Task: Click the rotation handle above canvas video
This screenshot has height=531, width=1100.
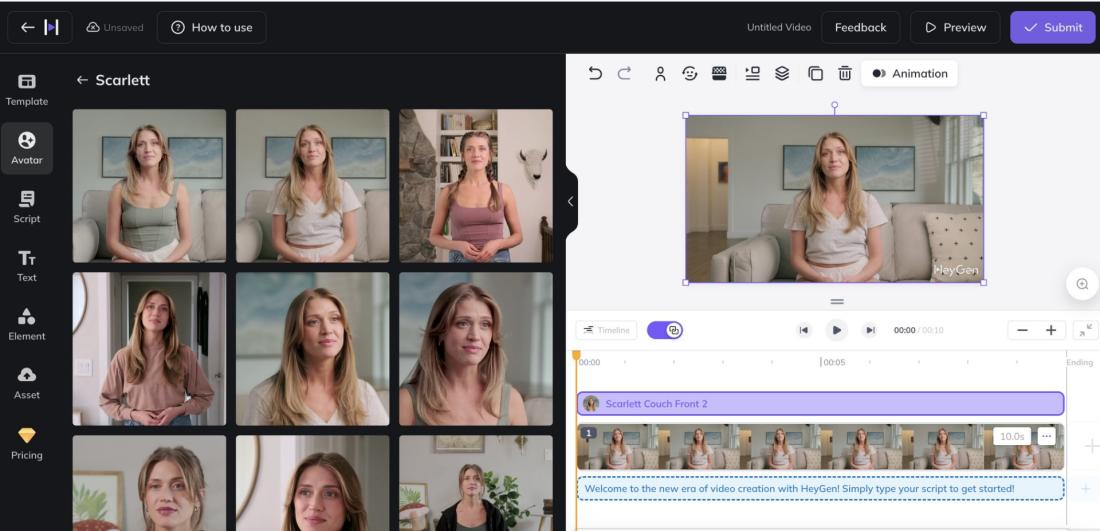Action: [x=834, y=105]
